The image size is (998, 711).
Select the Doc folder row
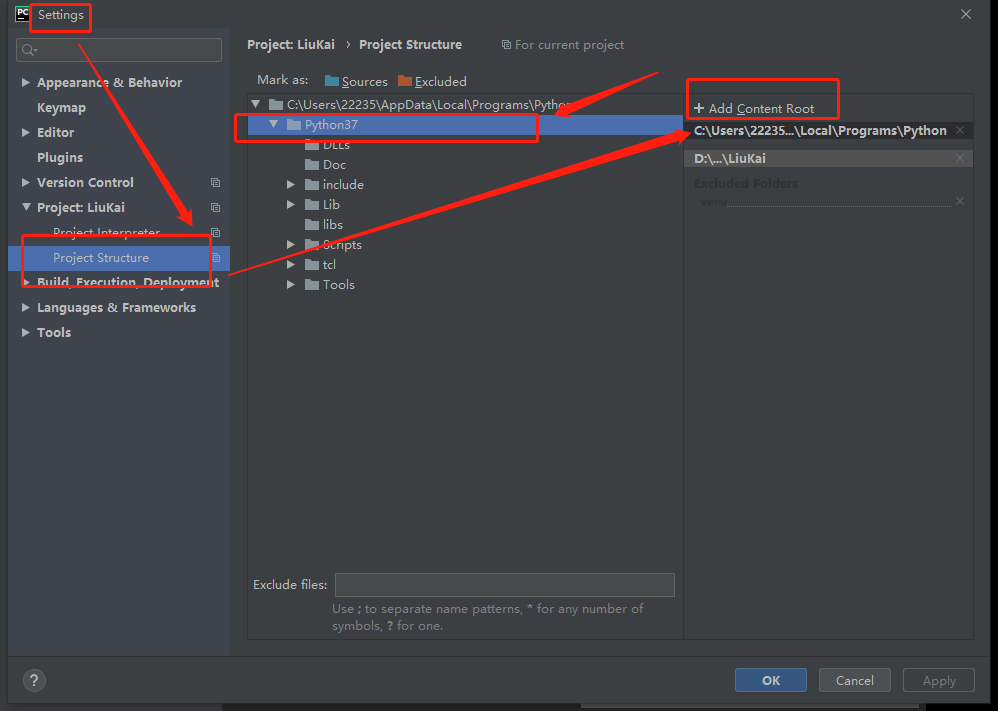pyautogui.click(x=465, y=165)
